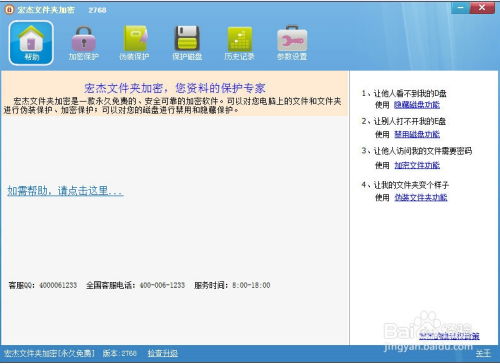The width and height of the screenshot is (500, 364).
Task: Click the app logo in the title bar
Action: 9,10
